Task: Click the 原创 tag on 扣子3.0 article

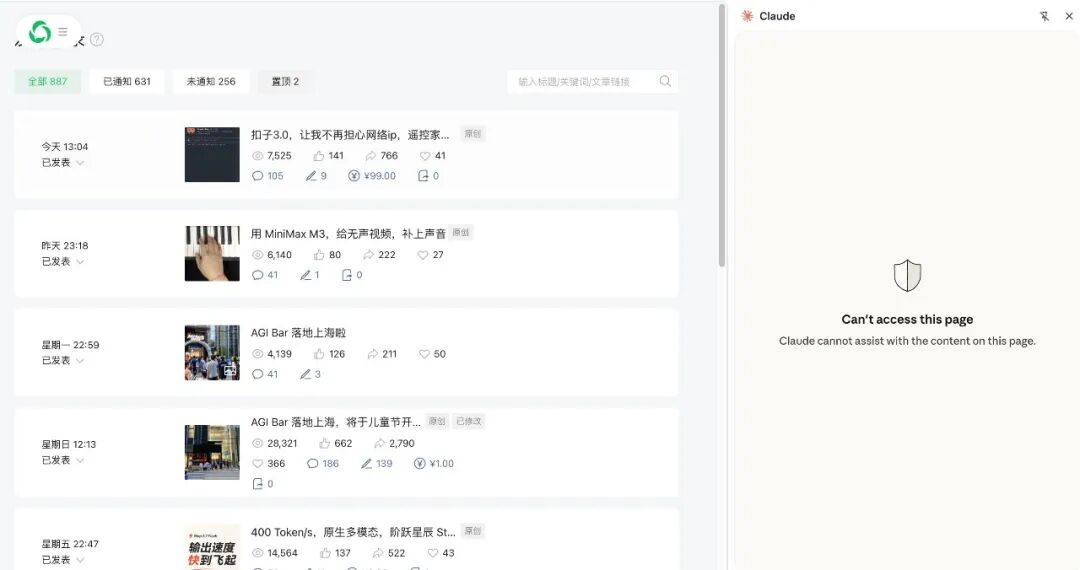Action: [472, 134]
